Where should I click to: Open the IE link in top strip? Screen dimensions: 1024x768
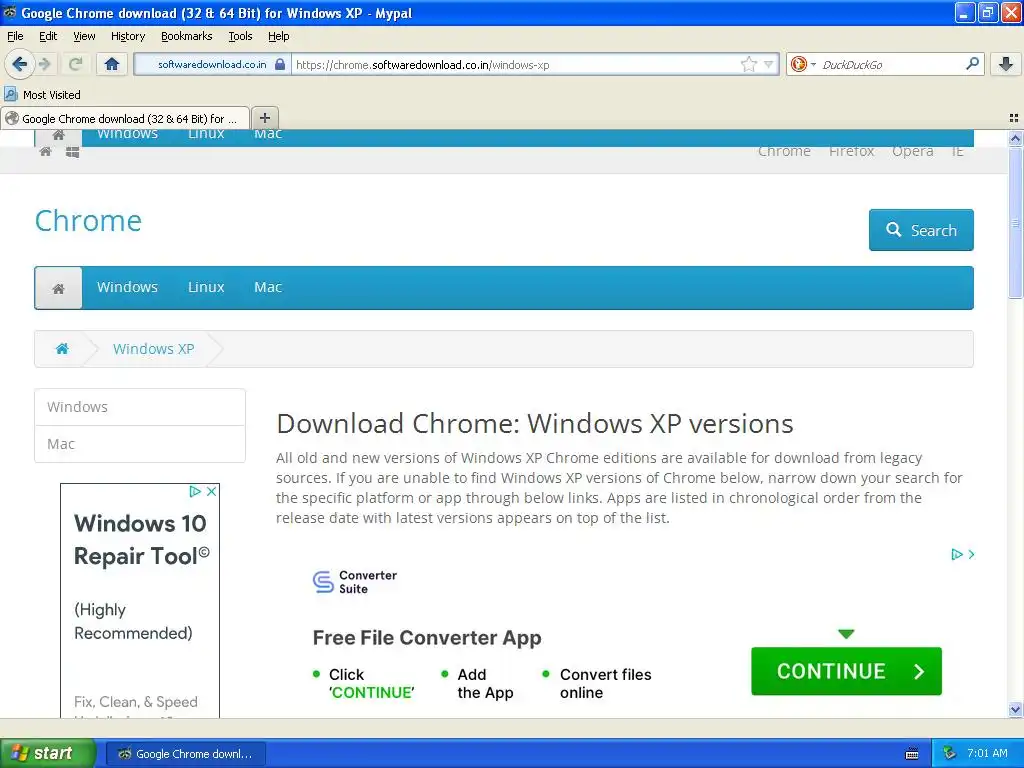pos(957,151)
